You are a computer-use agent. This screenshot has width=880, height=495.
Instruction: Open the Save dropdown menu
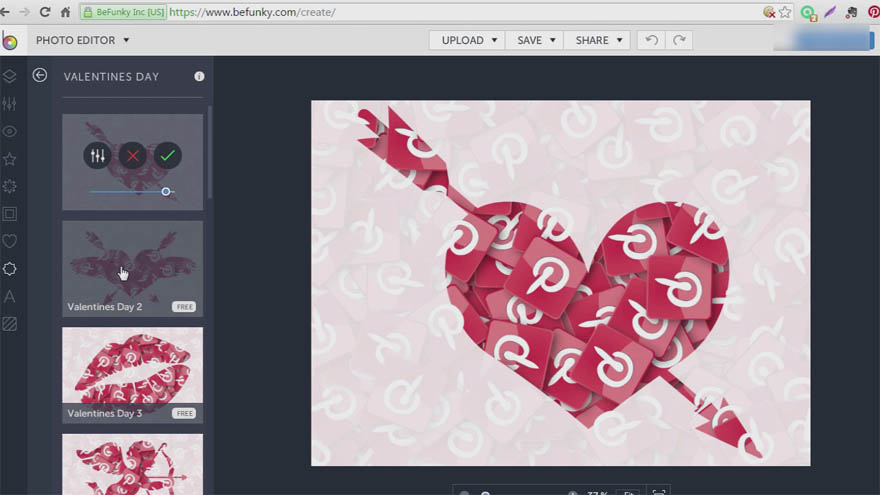pos(534,40)
